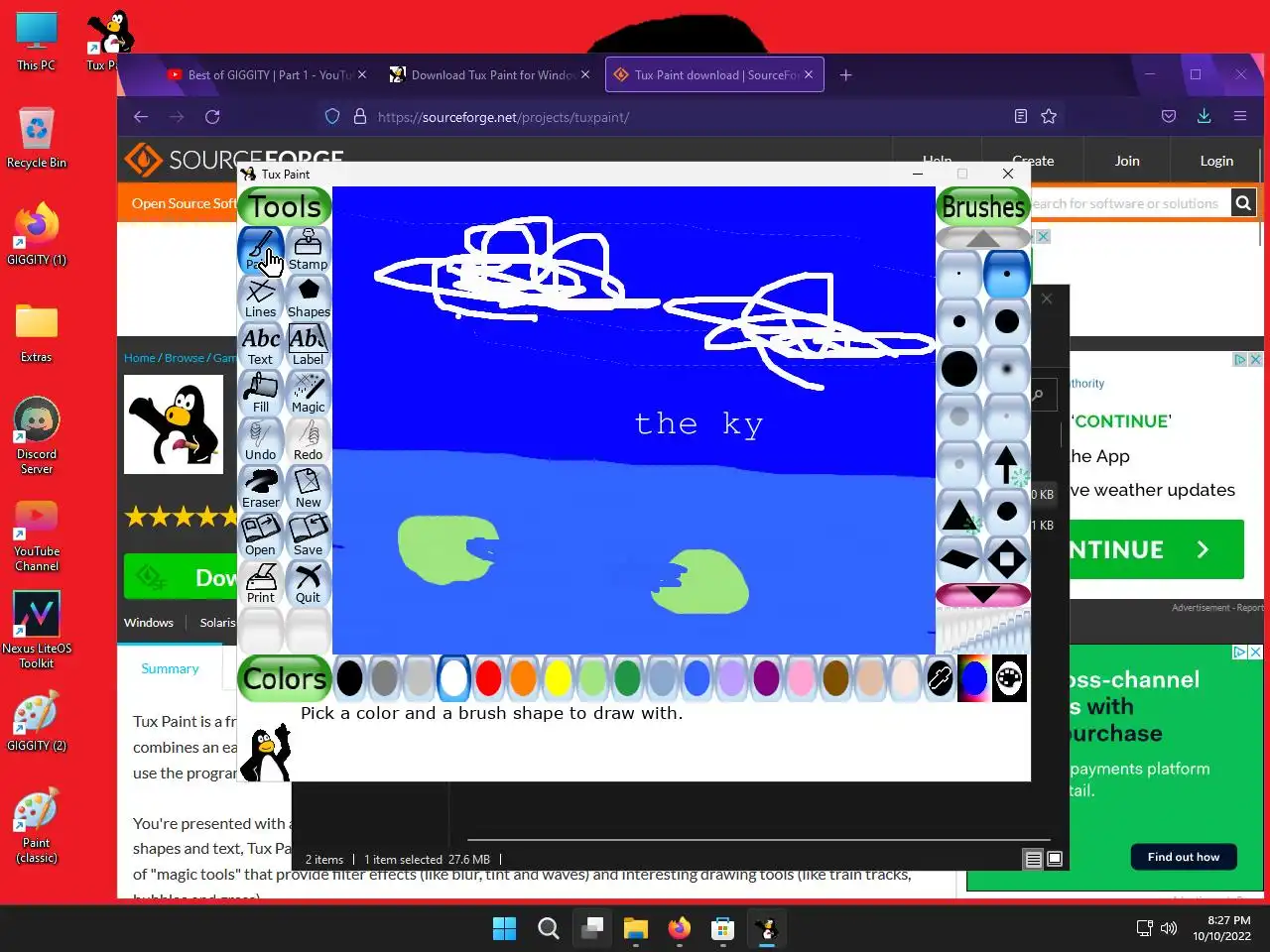Click the Home breadcrumb link
The height and width of the screenshot is (952, 1270).
pyautogui.click(x=139, y=358)
